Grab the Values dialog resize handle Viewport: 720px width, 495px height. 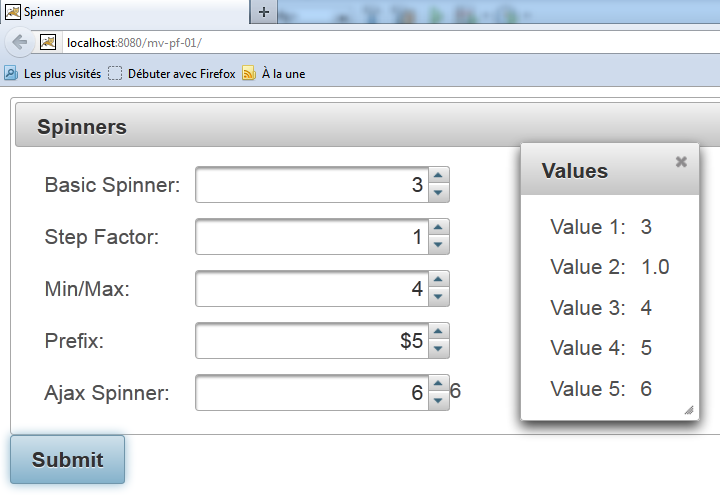point(688,410)
